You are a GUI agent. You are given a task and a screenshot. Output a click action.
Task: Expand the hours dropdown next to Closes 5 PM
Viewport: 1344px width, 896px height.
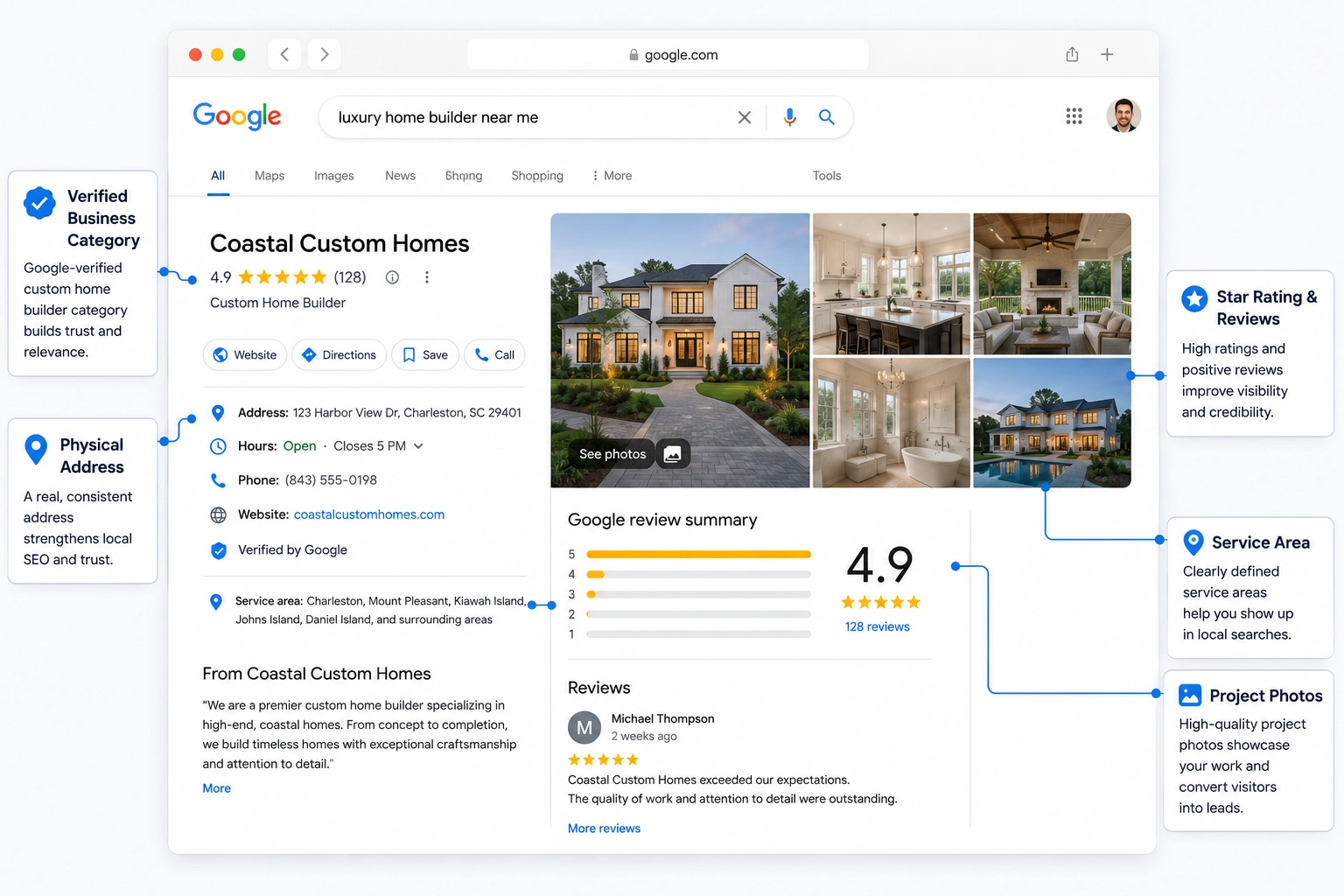(418, 446)
